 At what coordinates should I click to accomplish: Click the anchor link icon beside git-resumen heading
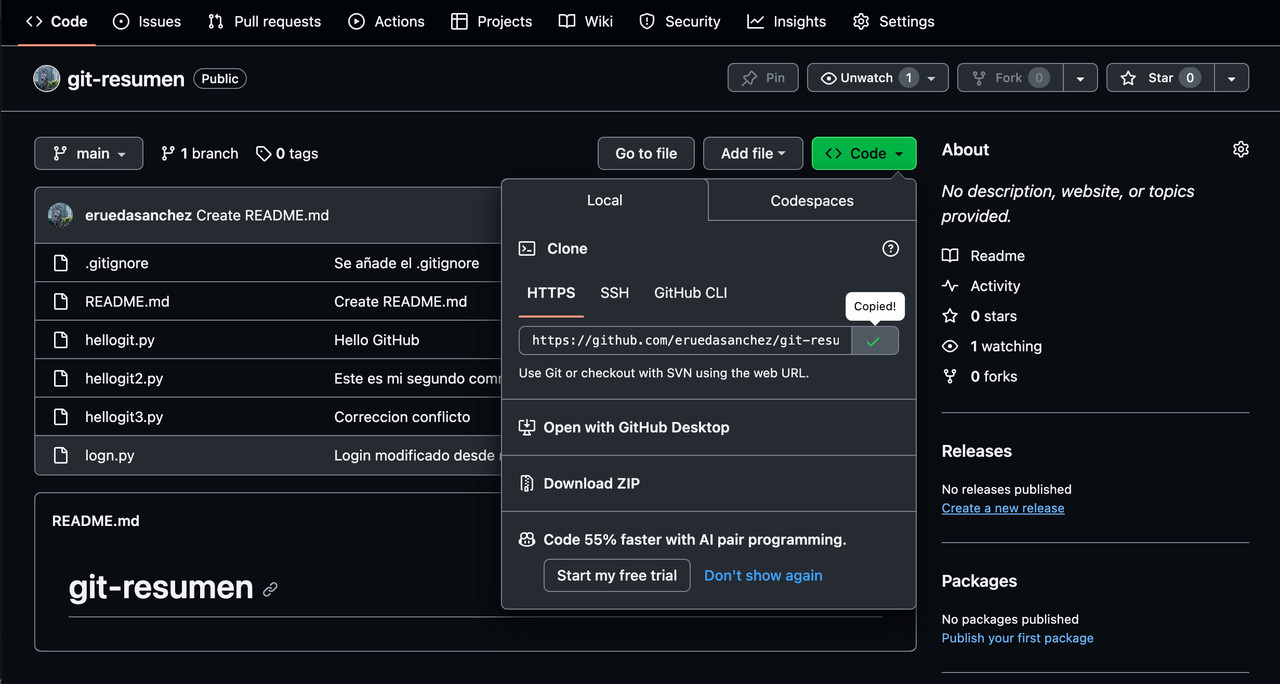(270, 589)
